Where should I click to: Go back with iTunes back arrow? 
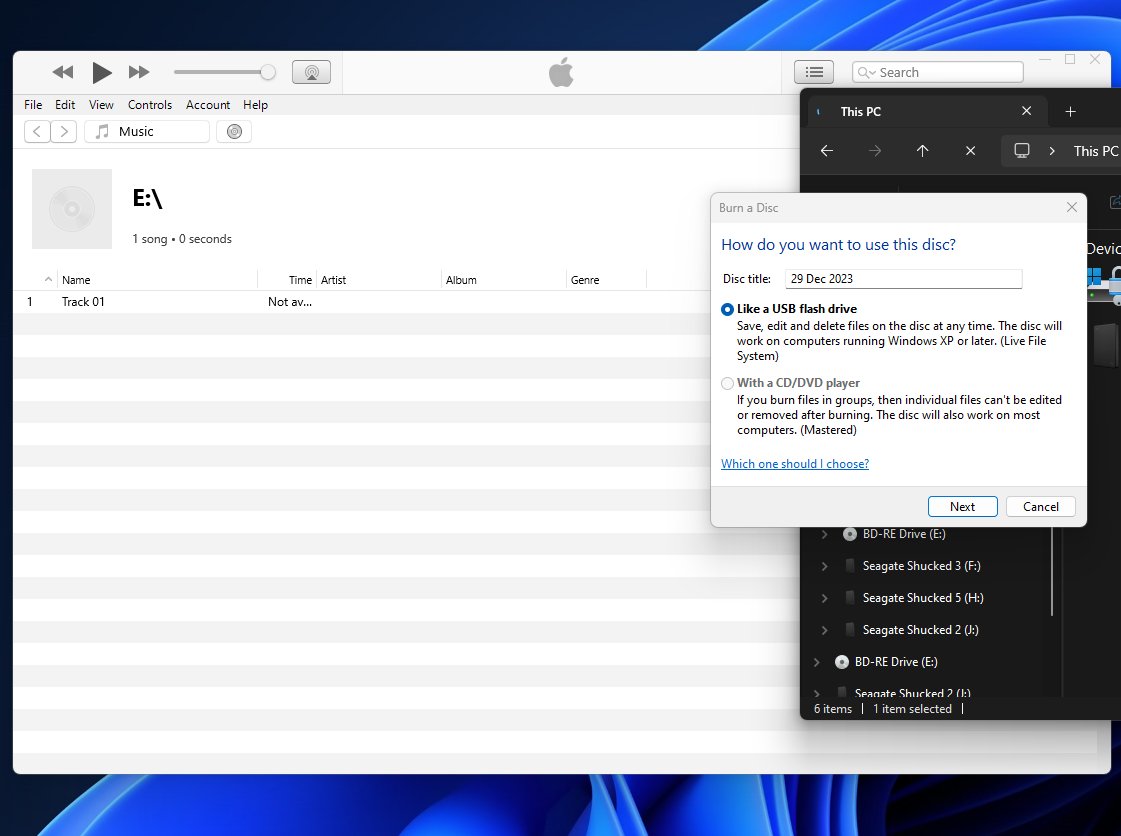tap(37, 132)
